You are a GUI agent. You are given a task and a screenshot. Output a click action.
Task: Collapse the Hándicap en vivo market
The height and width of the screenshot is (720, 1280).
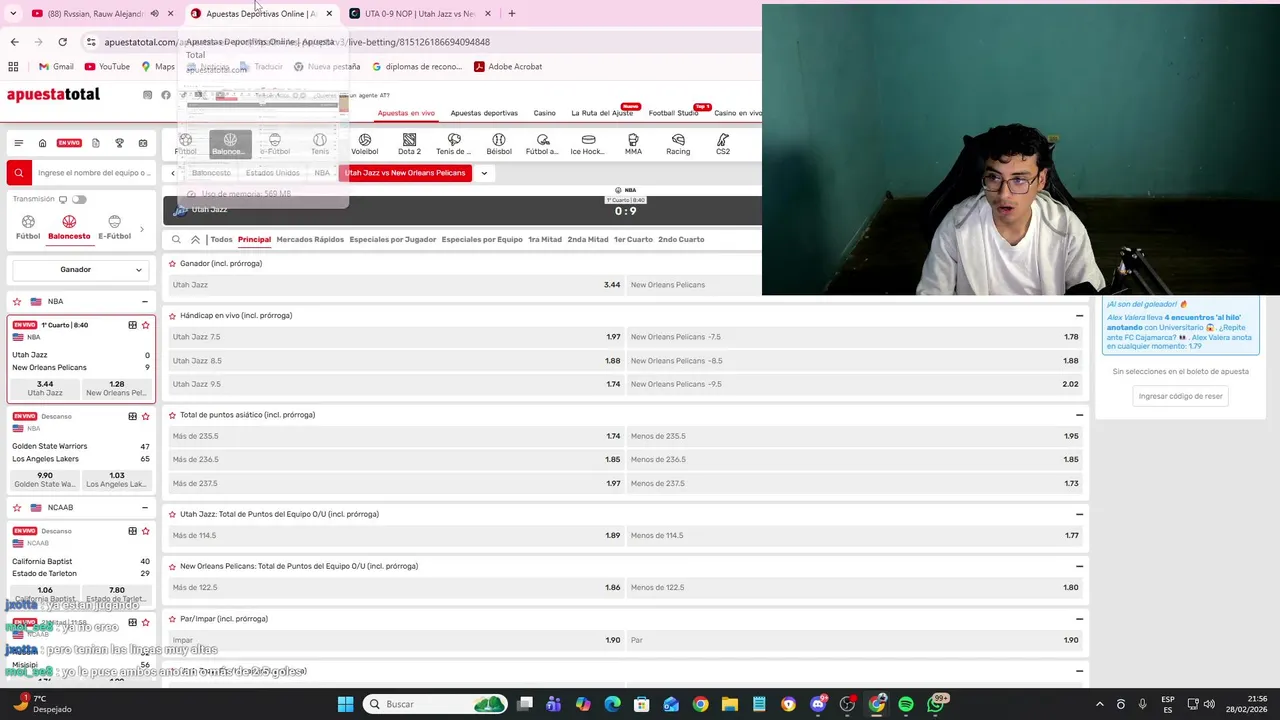[1079, 316]
